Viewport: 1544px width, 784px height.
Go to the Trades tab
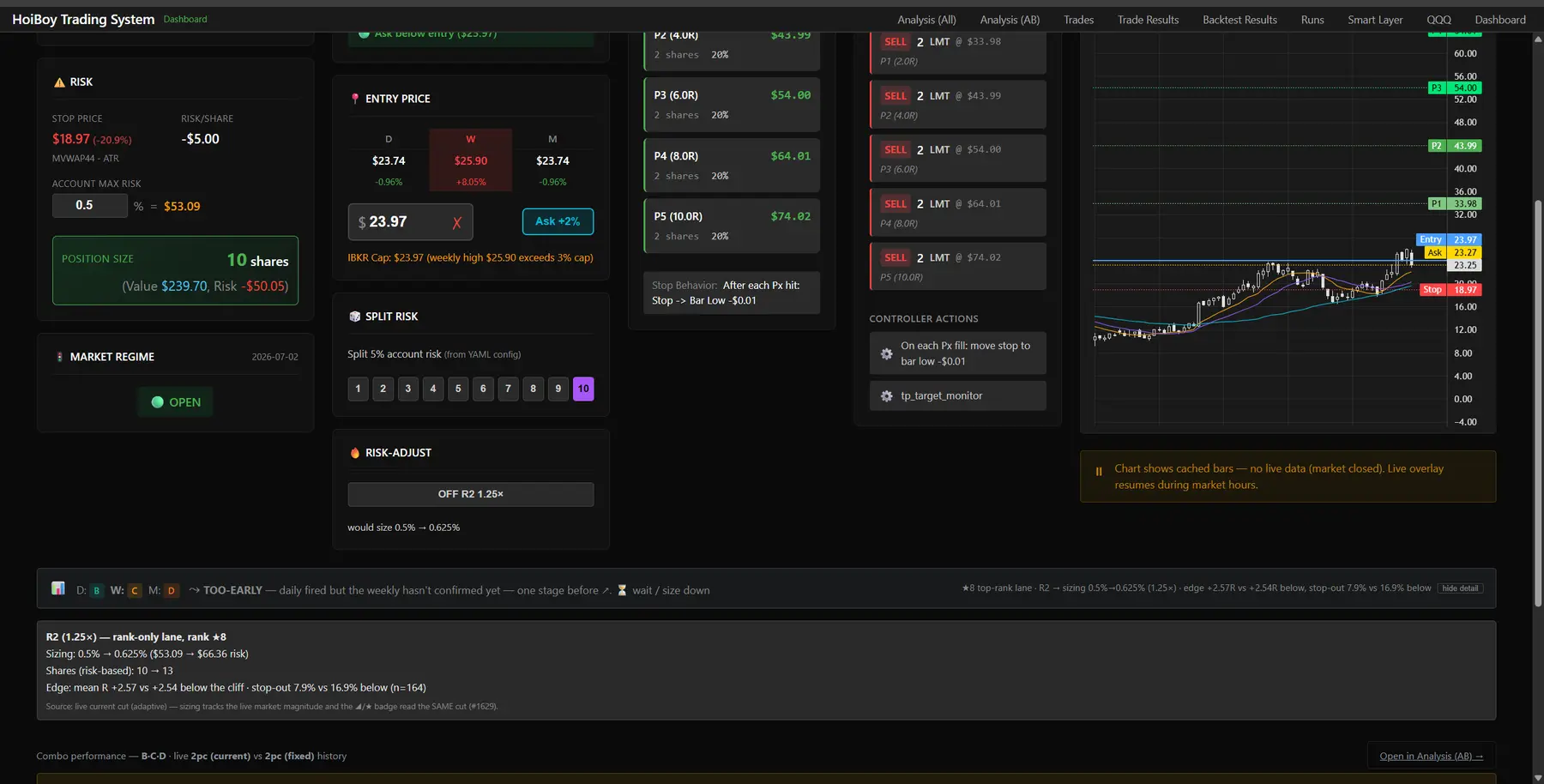tap(1078, 20)
